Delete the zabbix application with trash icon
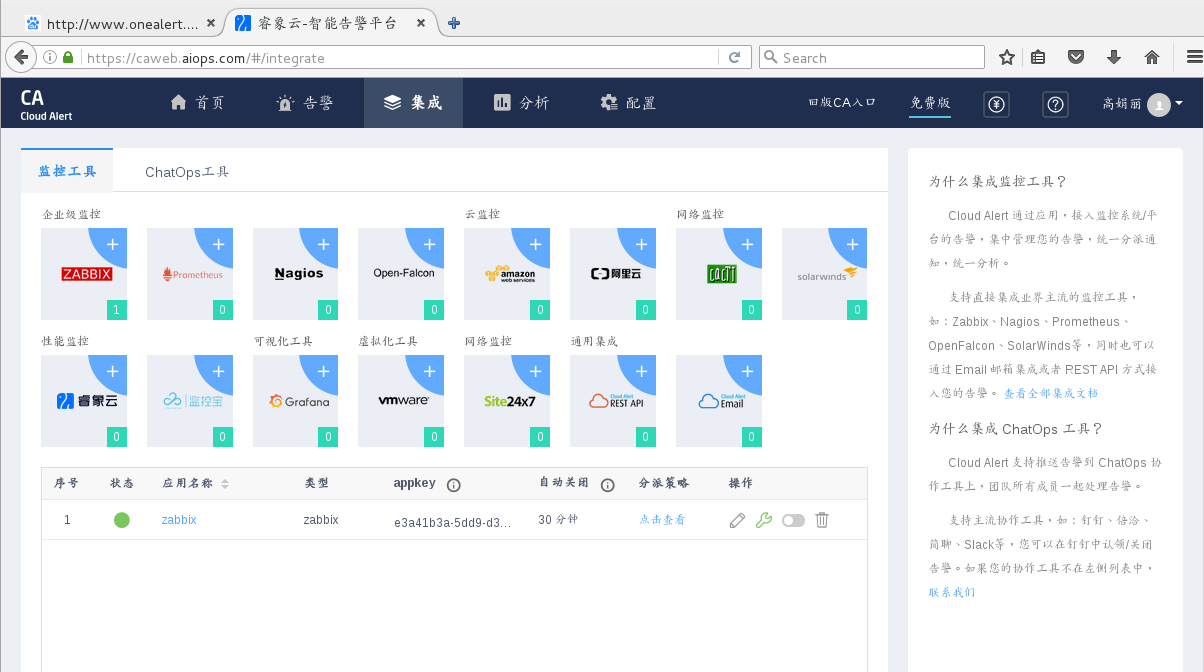This screenshot has height=672, width=1204. (x=822, y=520)
